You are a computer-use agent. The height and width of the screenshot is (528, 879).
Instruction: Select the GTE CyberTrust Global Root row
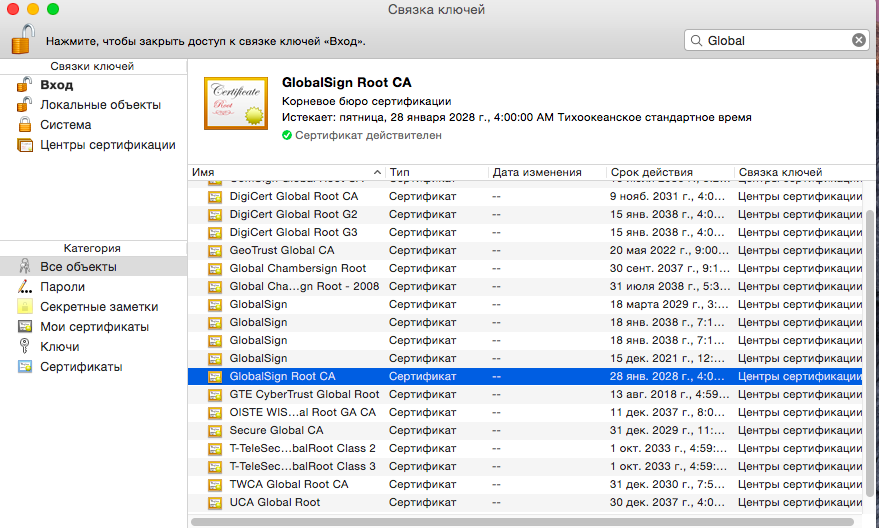coord(525,395)
